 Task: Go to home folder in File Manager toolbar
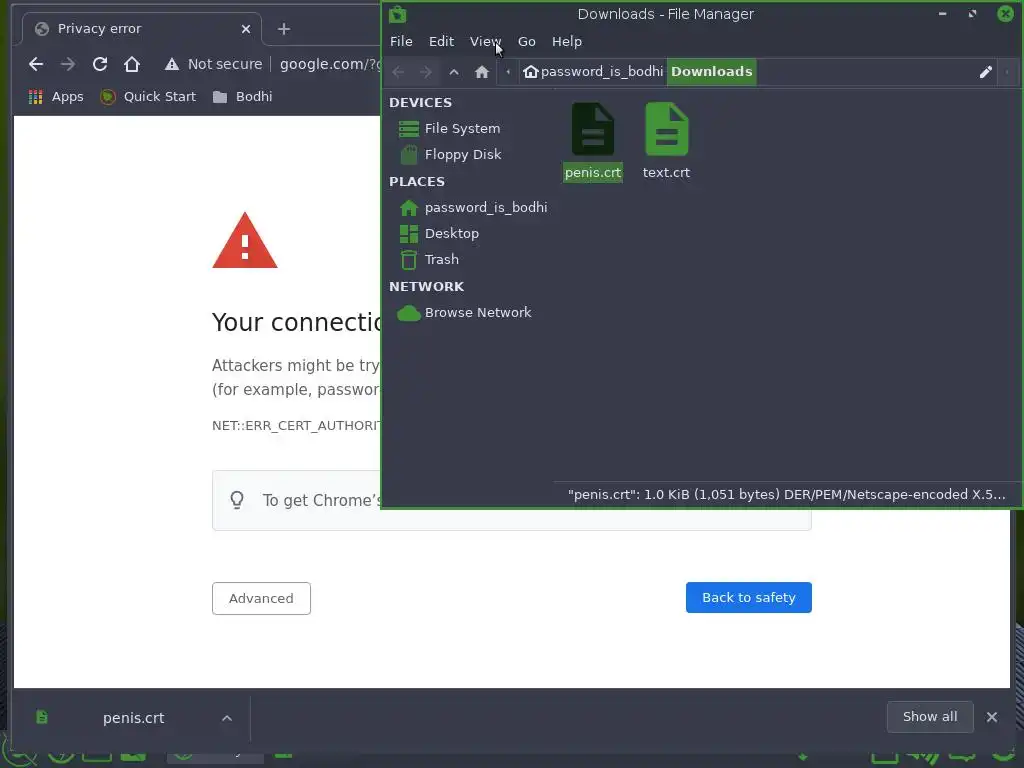pos(482,72)
